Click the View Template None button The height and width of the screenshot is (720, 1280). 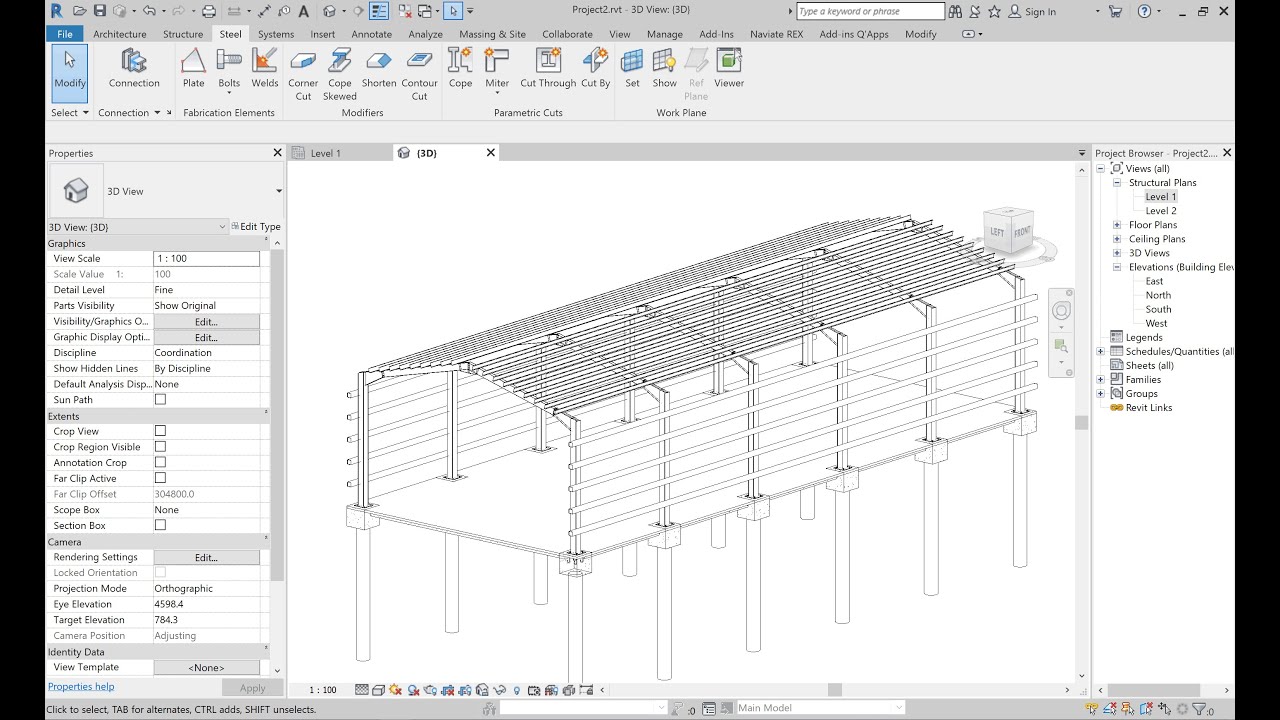coord(206,667)
